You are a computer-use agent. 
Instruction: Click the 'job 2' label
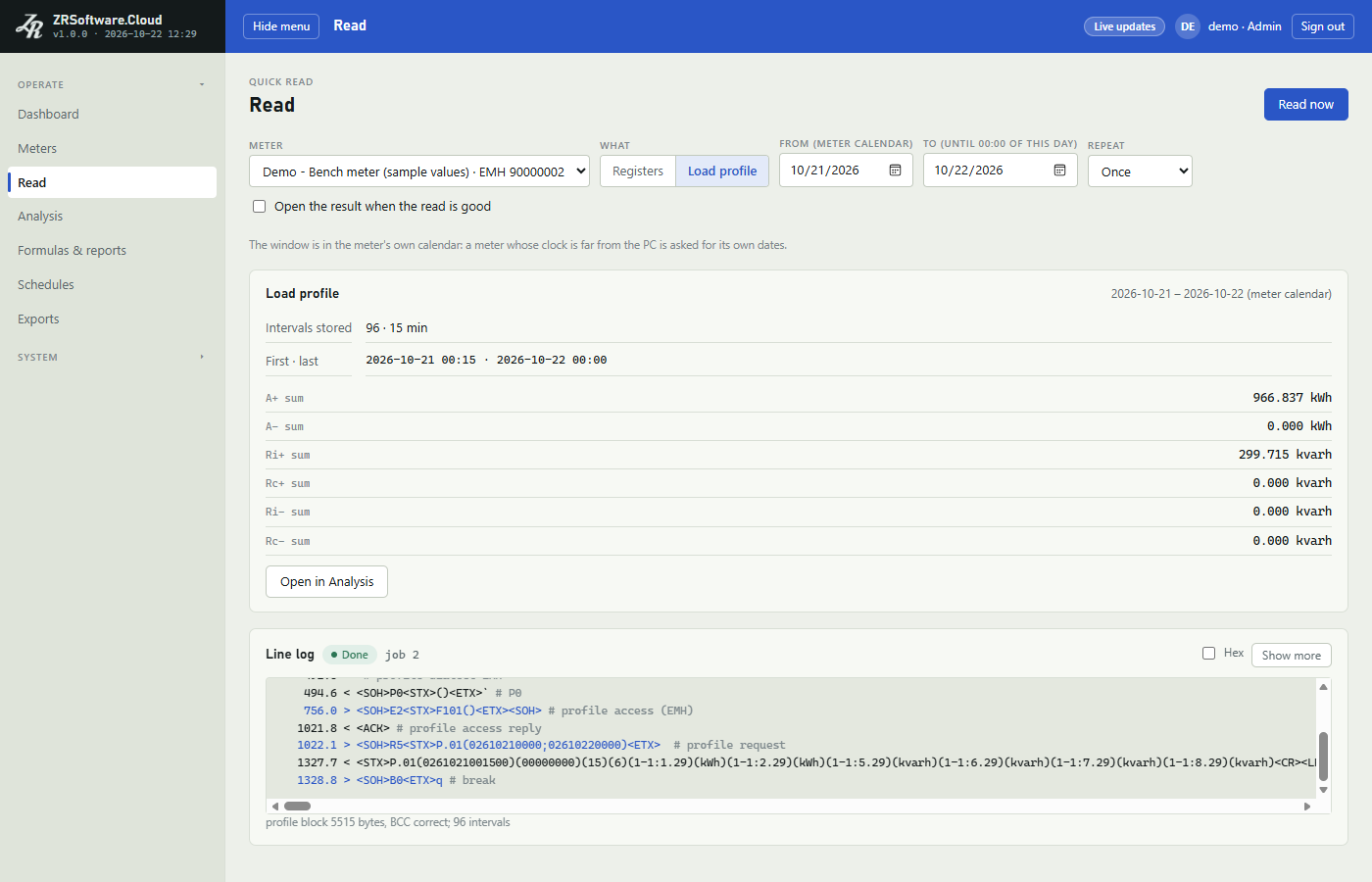pyautogui.click(x=402, y=655)
